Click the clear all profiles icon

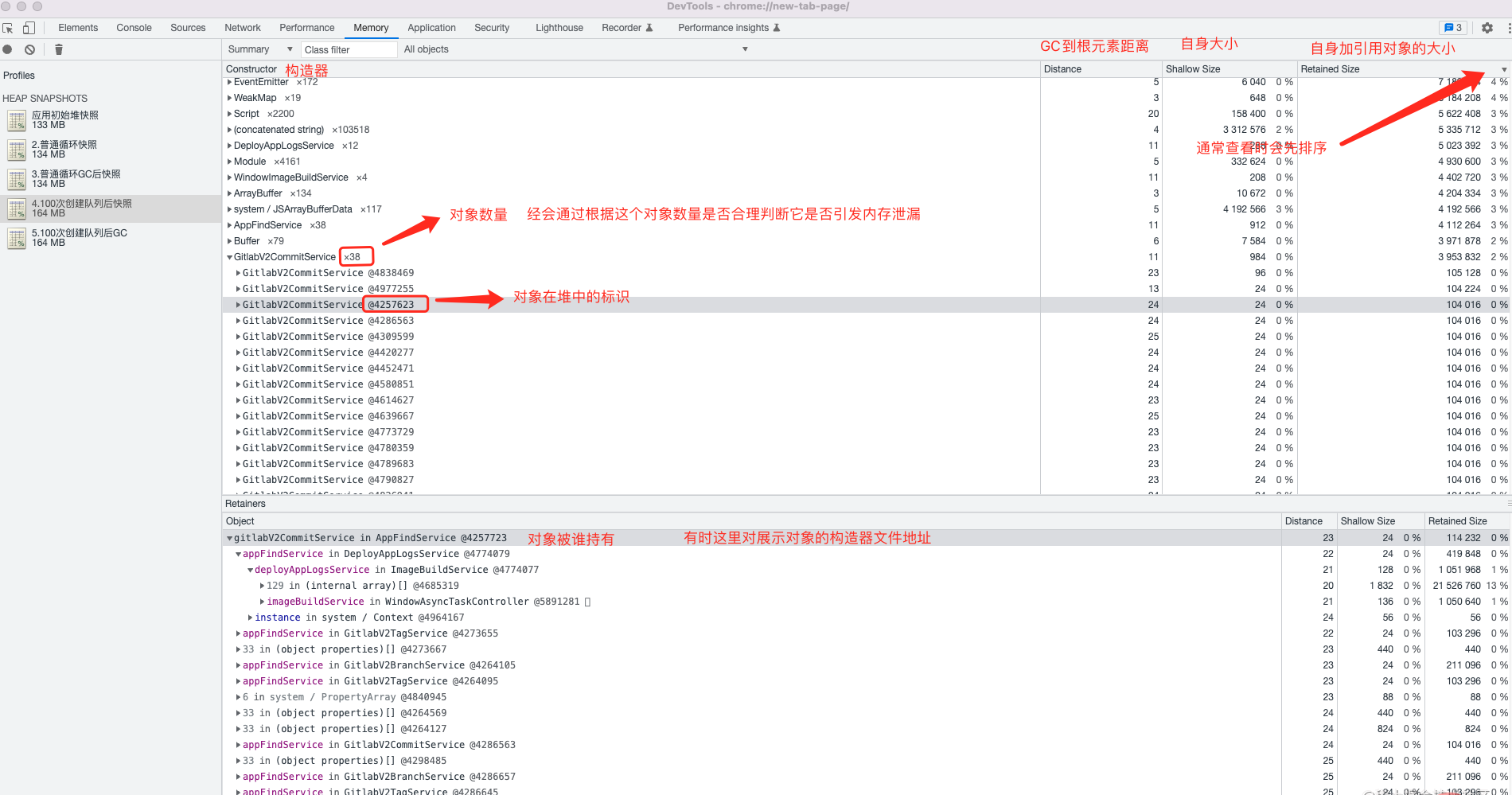pyautogui.click(x=29, y=49)
